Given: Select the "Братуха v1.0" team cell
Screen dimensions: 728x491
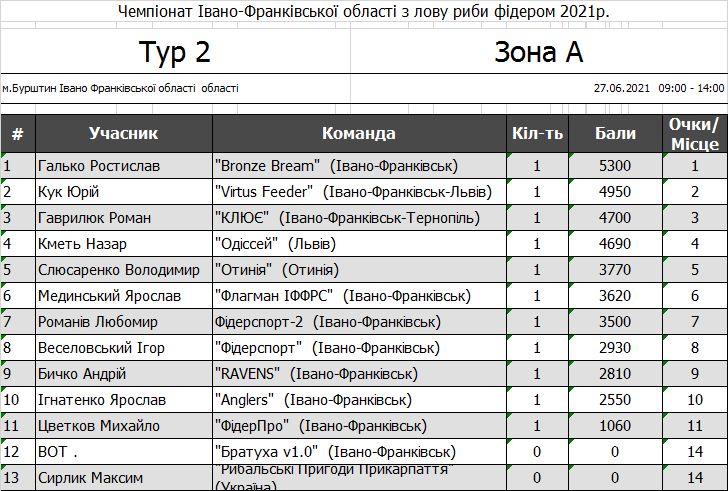Looking at the screenshot, I should pyautogui.click(x=359, y=452).
